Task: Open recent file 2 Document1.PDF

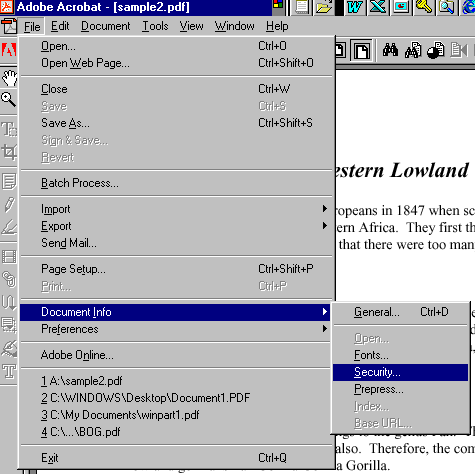Action: (175, 398)
